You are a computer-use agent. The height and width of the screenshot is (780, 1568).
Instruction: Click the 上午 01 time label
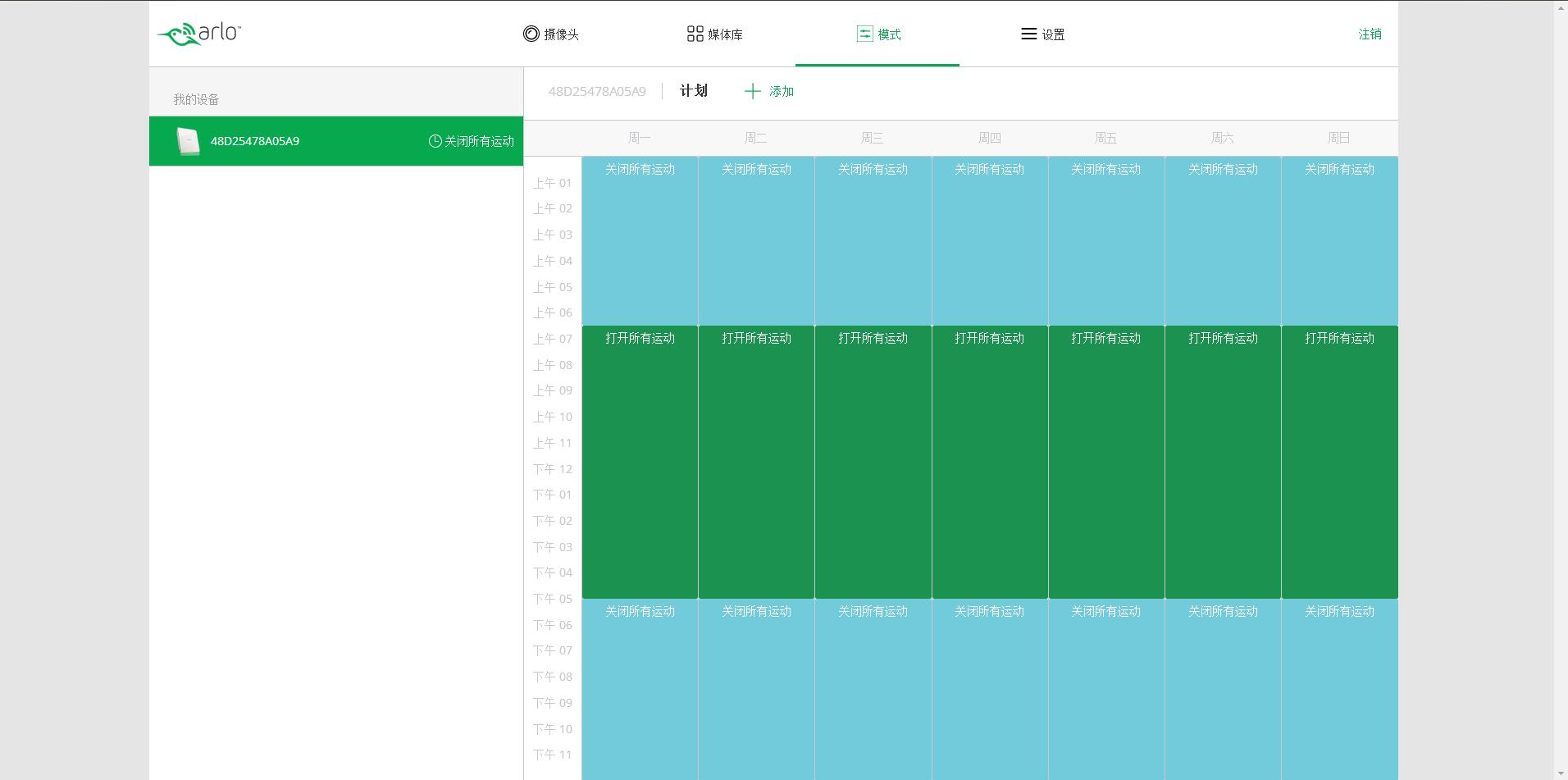click(x=553, y=183)
